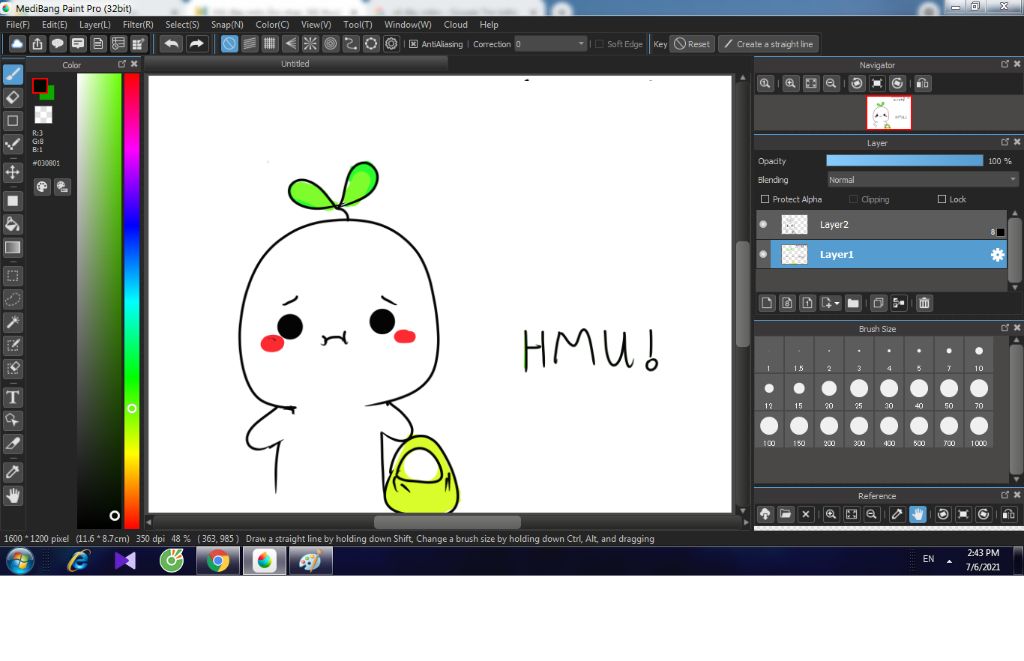
Task: Open the Window menu
Action: click(408, 25)
